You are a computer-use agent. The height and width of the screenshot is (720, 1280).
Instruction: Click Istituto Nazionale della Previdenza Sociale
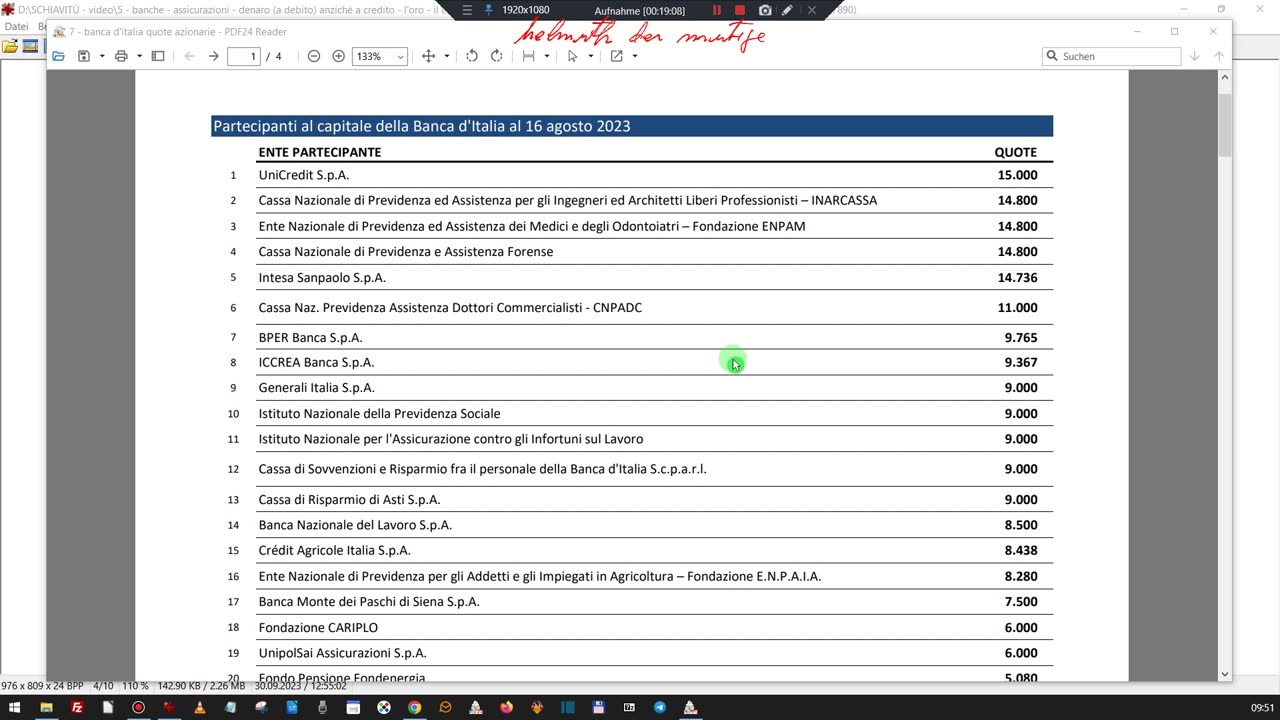(x=379, y=414)
